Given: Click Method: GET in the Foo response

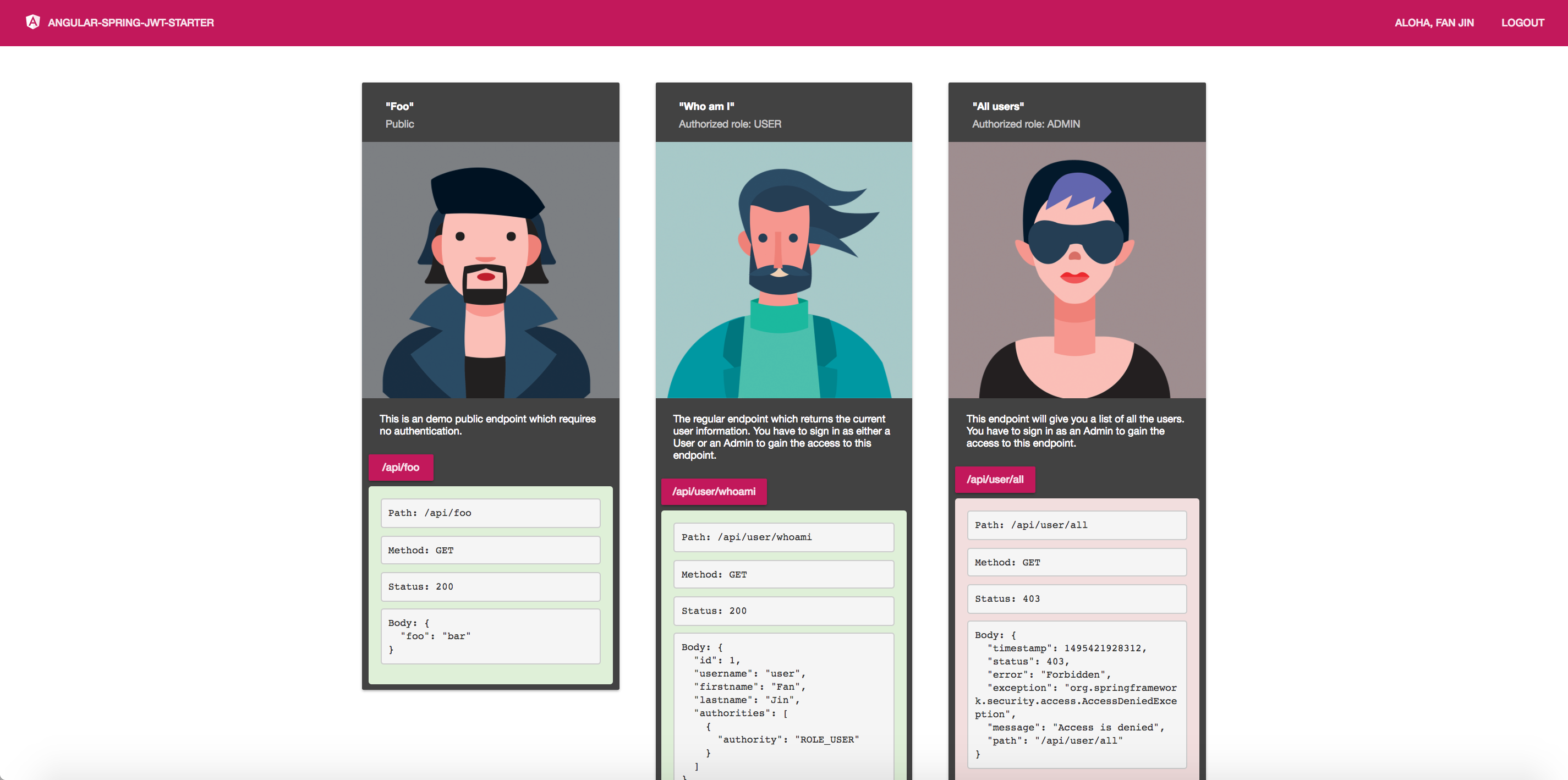Looking at the screenshot, I should click(490, 550).
